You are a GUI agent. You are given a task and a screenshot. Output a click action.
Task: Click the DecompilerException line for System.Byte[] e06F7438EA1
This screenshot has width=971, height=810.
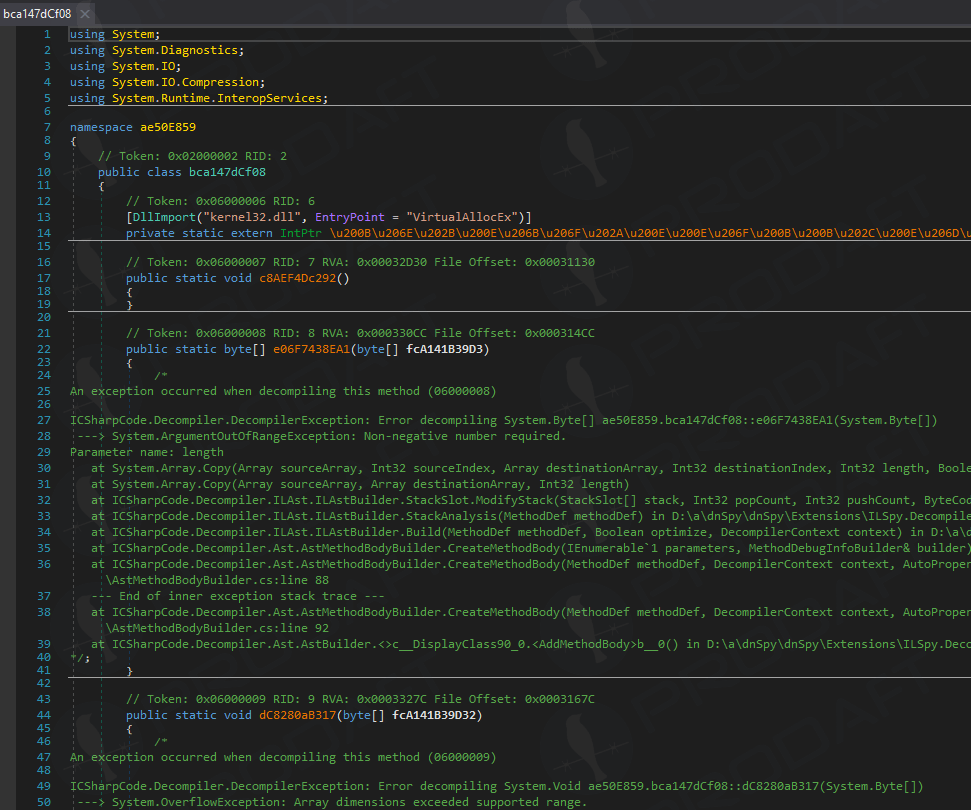click(x=503, y=420)
